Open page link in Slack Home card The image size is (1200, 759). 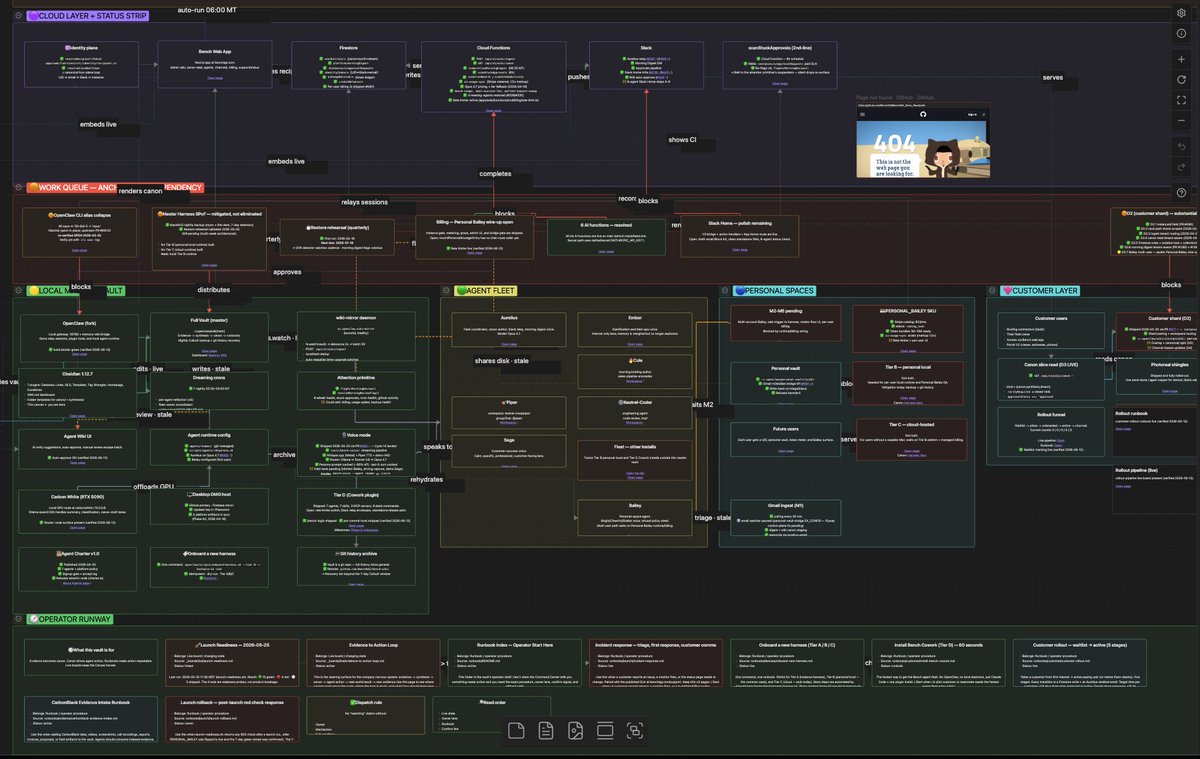tap(739, 250)
